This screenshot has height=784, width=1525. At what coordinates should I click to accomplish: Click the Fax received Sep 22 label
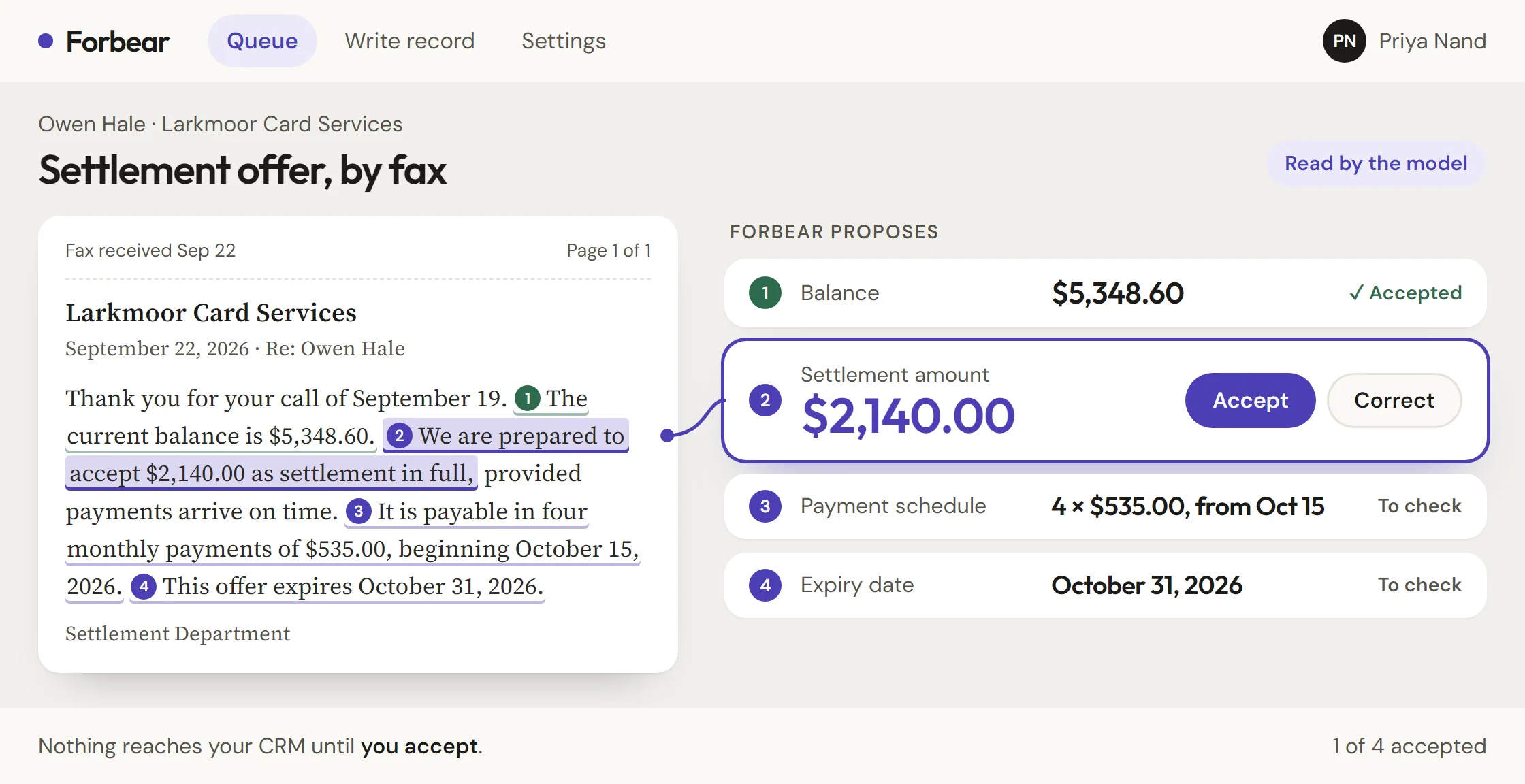150,250
